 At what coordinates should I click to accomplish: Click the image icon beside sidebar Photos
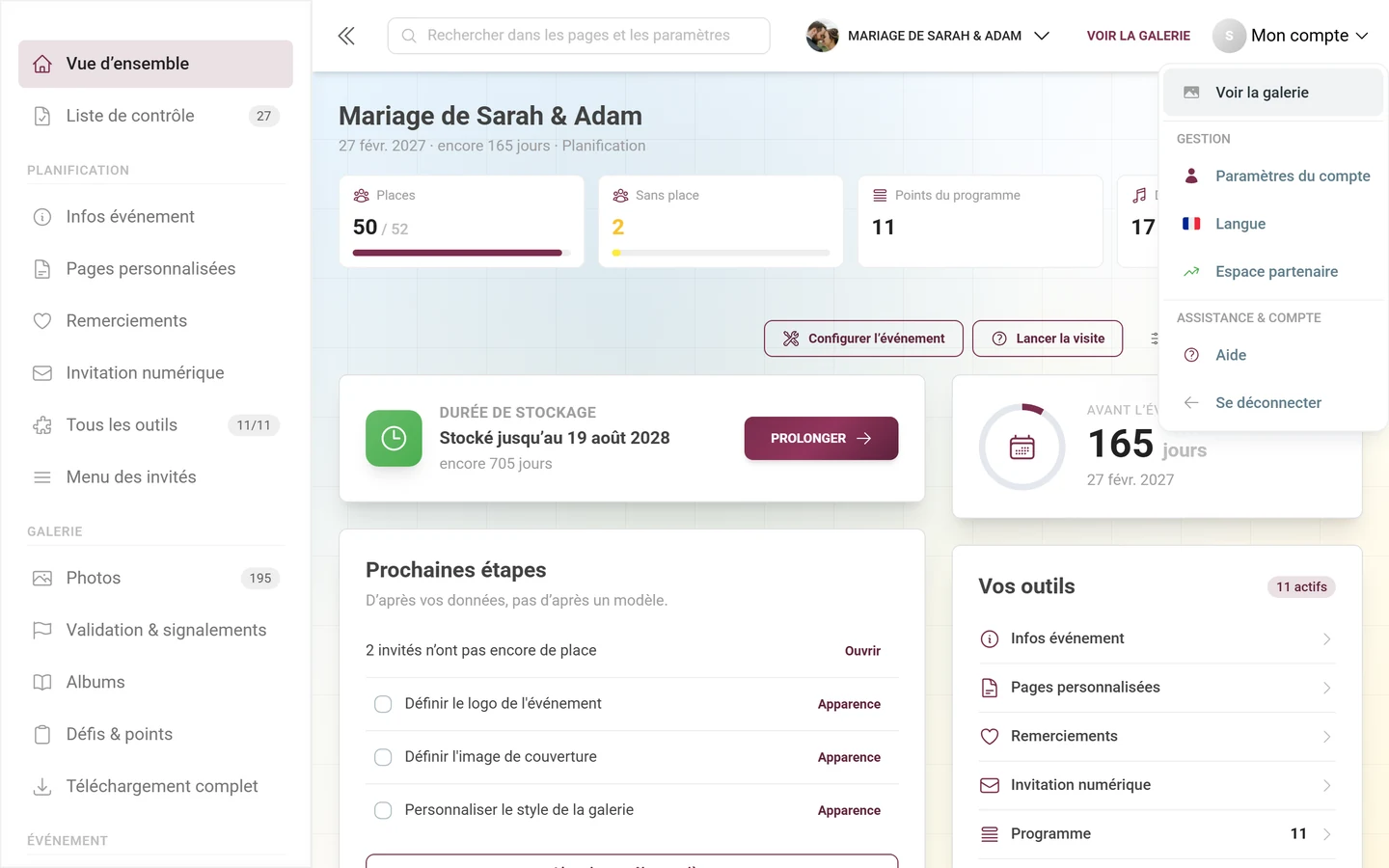point(42,579)
